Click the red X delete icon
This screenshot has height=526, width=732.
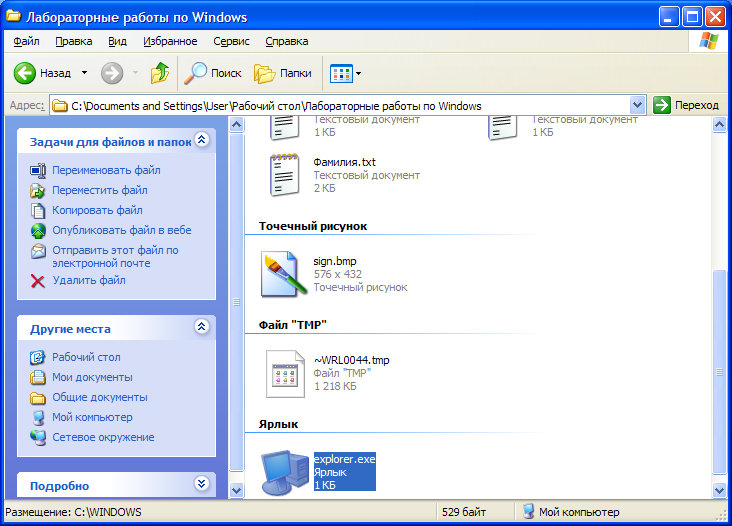tap(38, 281)
